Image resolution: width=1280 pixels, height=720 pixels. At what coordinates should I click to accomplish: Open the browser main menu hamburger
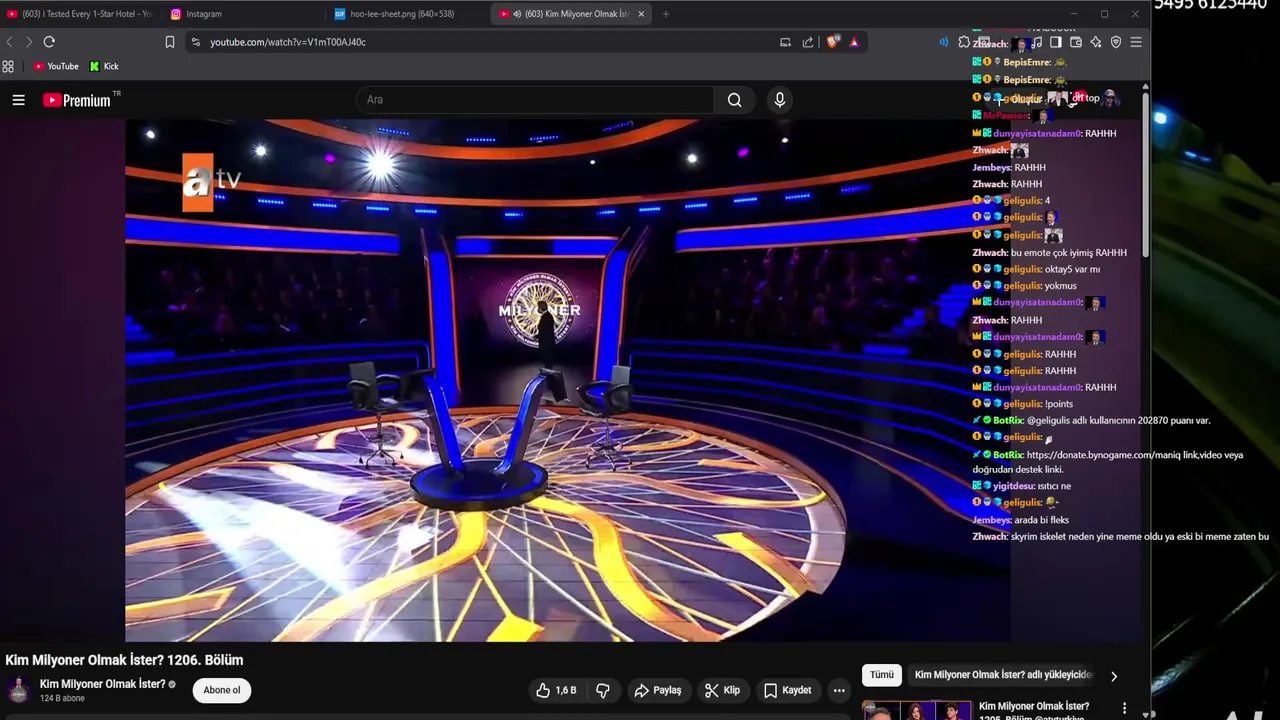click(1136, 42)
